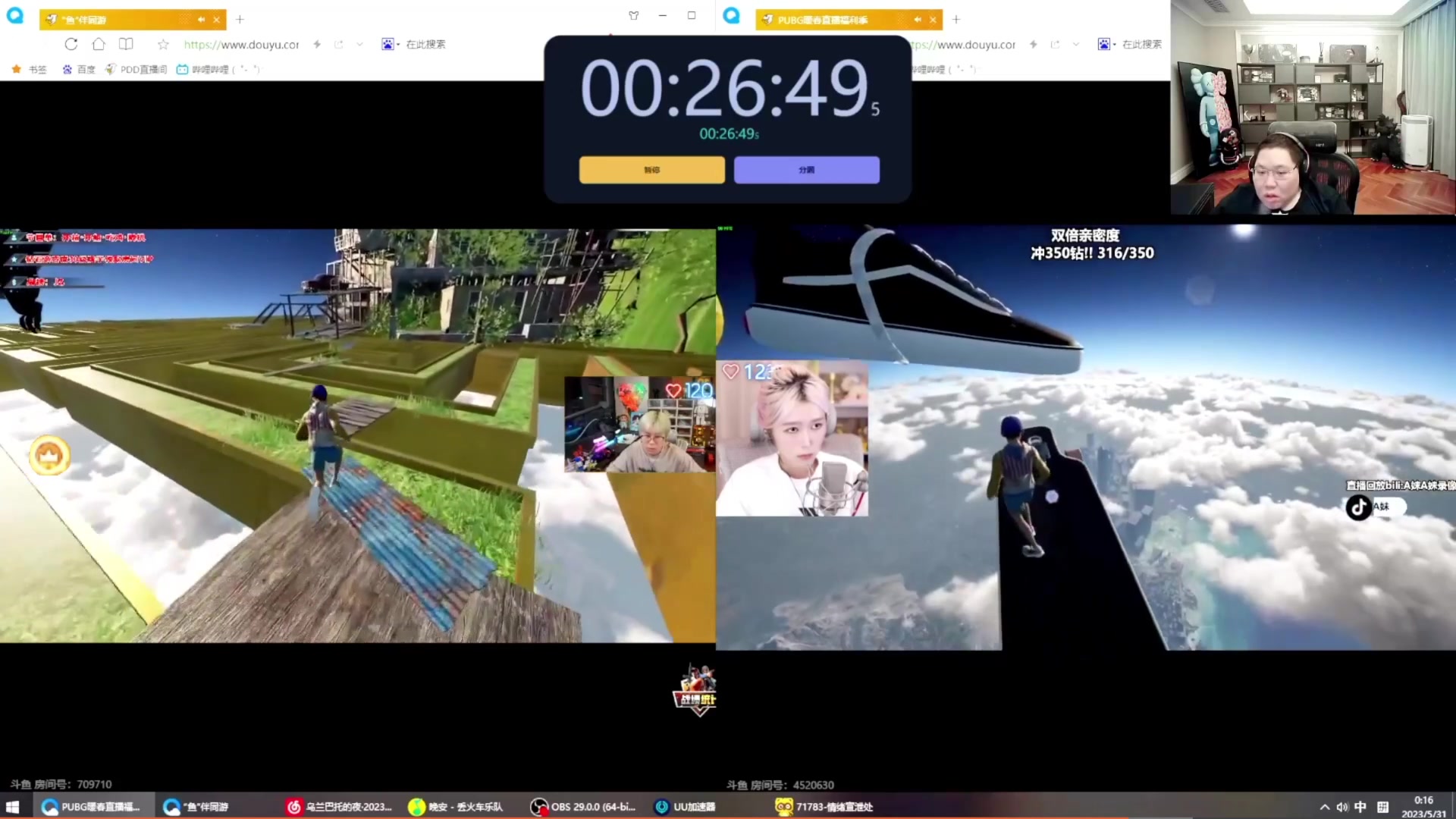
Task: Open the 百度 bookmark
Action: click(x=78, y=69)
